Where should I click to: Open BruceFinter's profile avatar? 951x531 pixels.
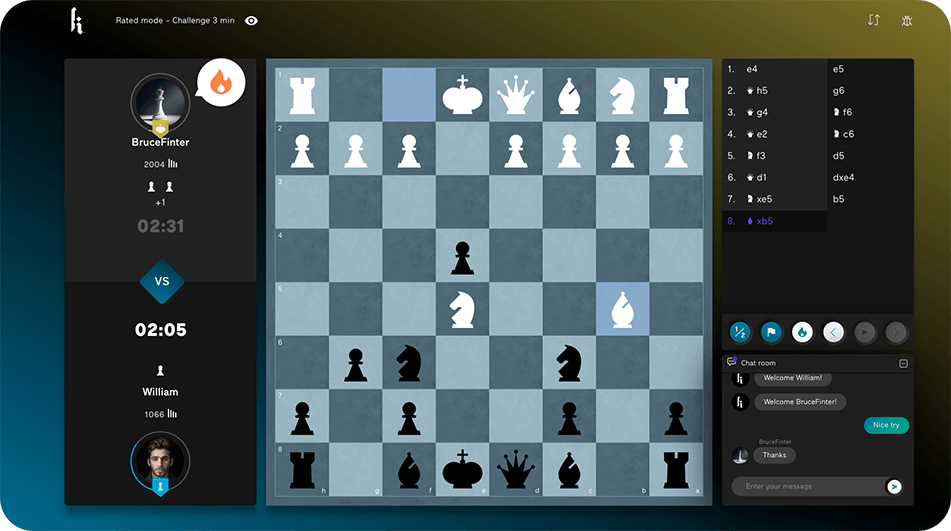click(160, 102)
